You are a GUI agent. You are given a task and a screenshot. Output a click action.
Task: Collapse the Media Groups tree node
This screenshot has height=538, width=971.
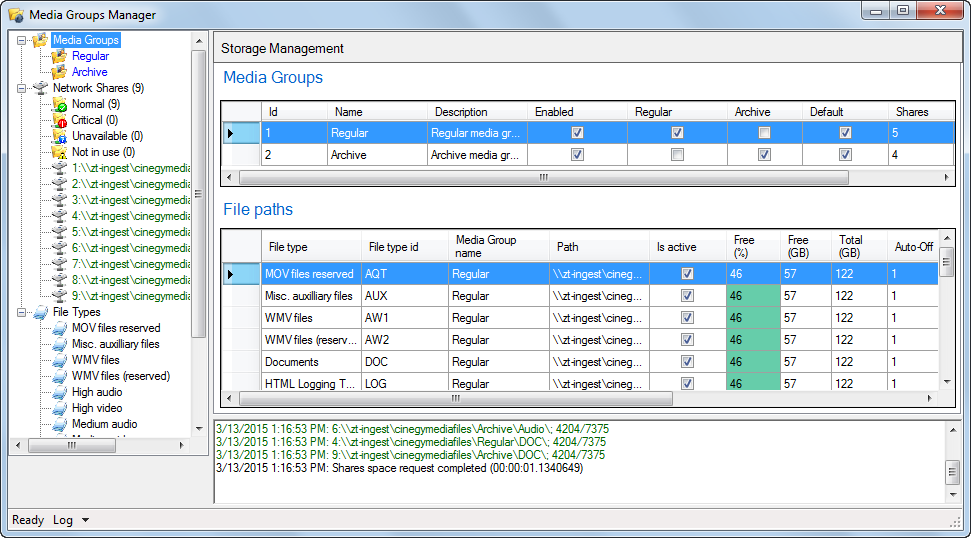21,40
